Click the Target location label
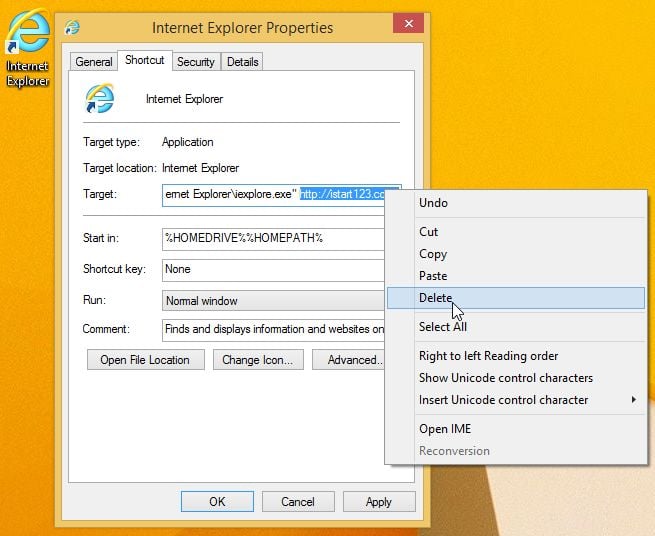The width and height of the screenshot is (655, 536). pos(119,168)
